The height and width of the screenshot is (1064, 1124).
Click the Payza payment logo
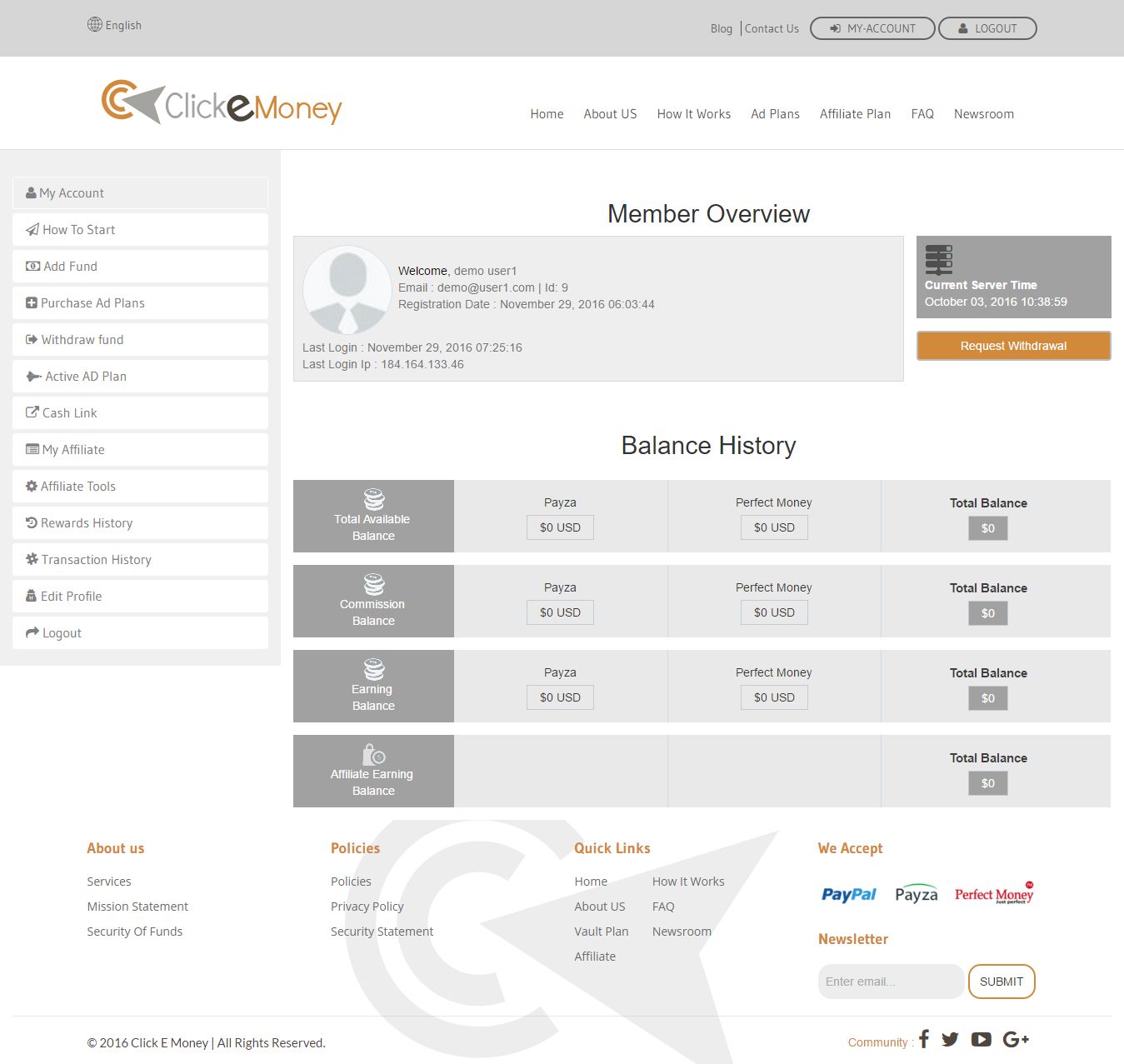(x=917, y=894)
